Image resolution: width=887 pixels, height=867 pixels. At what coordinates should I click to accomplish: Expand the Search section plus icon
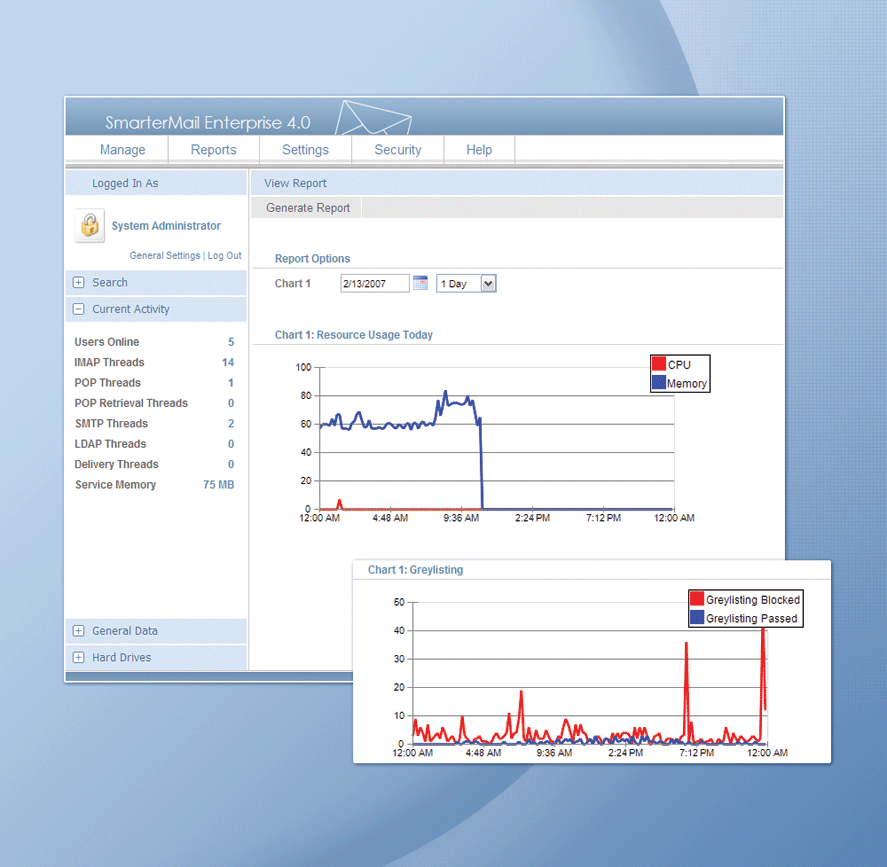pos(79,283)
